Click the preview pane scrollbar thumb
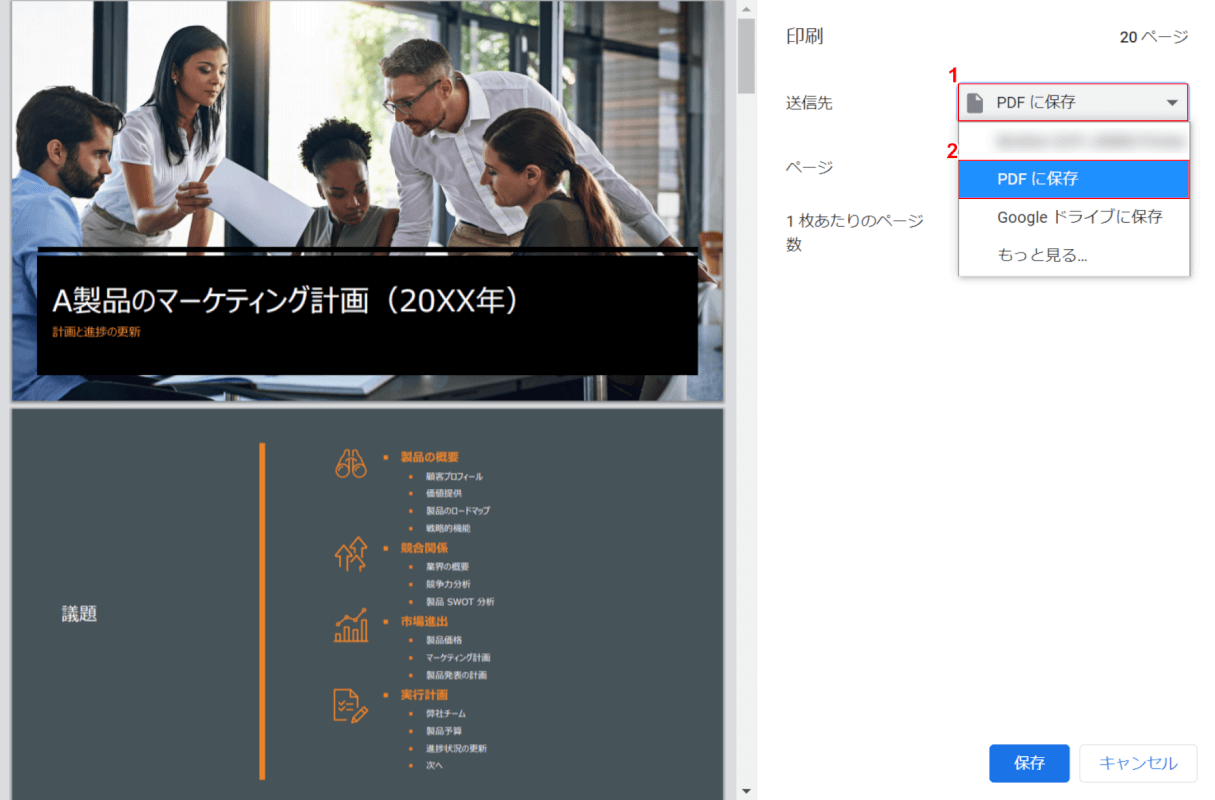The height and width of the screenshot is (800, 1215). 745,55
